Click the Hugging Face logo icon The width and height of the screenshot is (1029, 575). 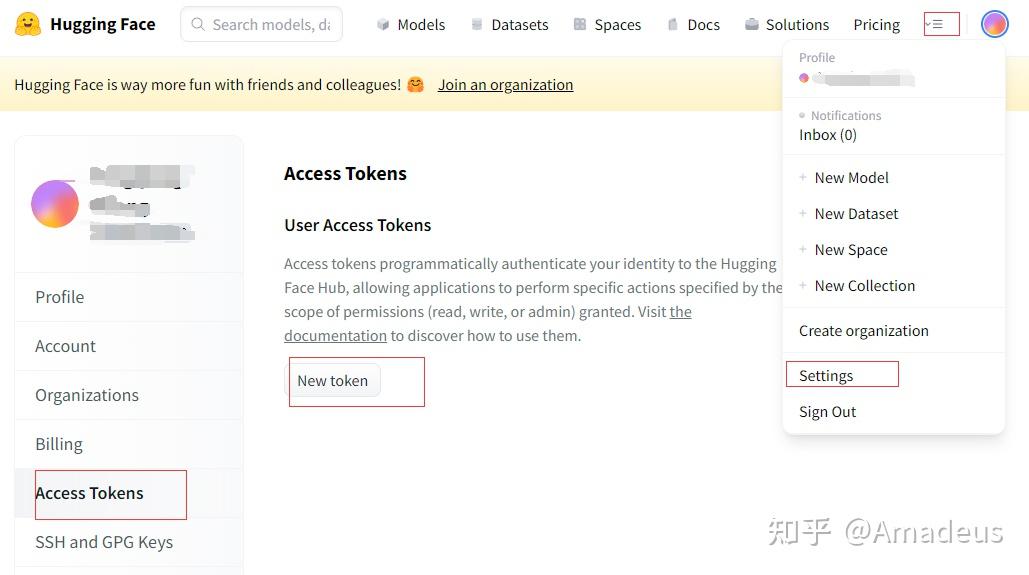tap(28, 24)
